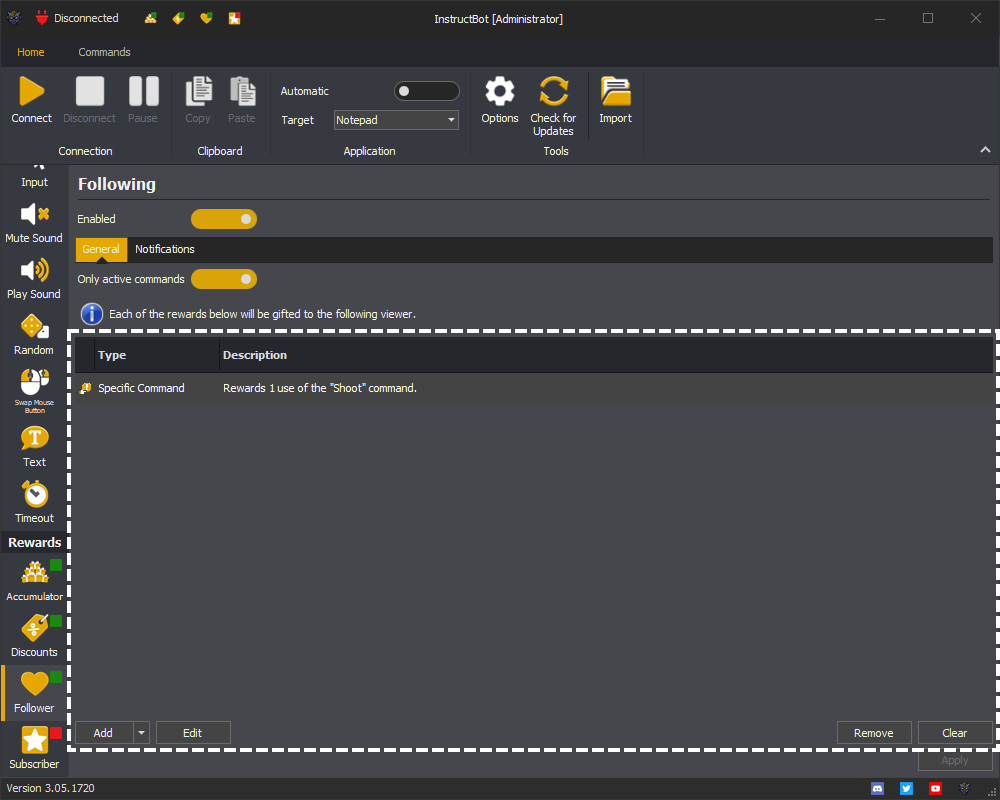Click the Apply button
This screenshot has width=1000, height=800.
955,760
